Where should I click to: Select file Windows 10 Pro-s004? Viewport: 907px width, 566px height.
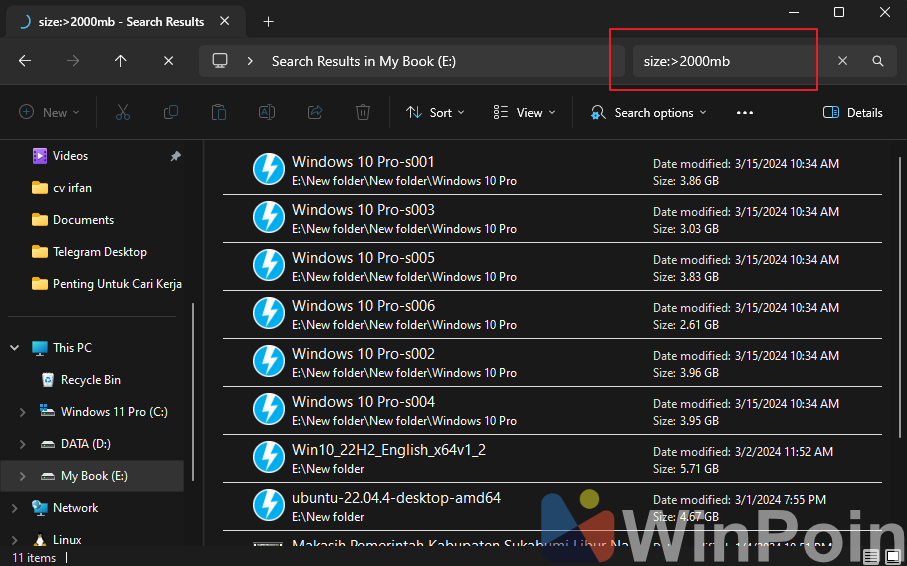click(552, 411)
